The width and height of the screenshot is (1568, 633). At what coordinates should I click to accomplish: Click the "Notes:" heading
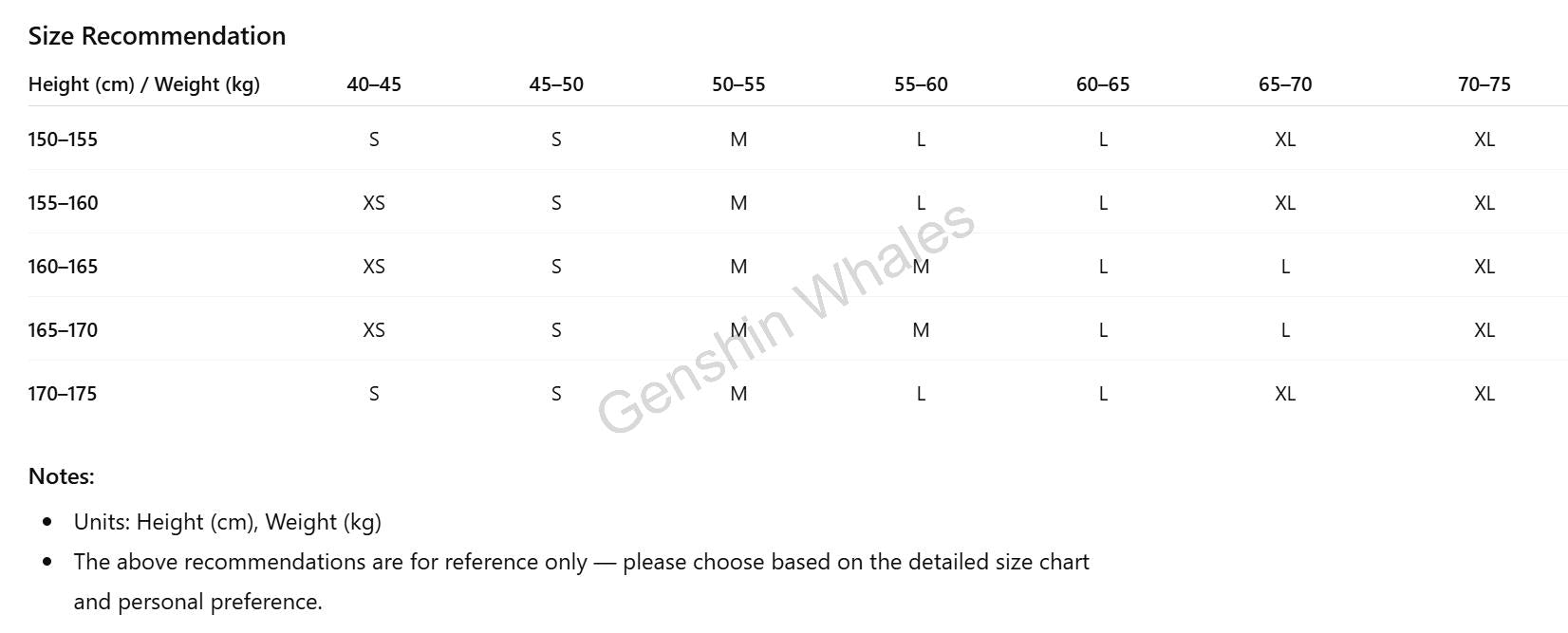[62, 476]
